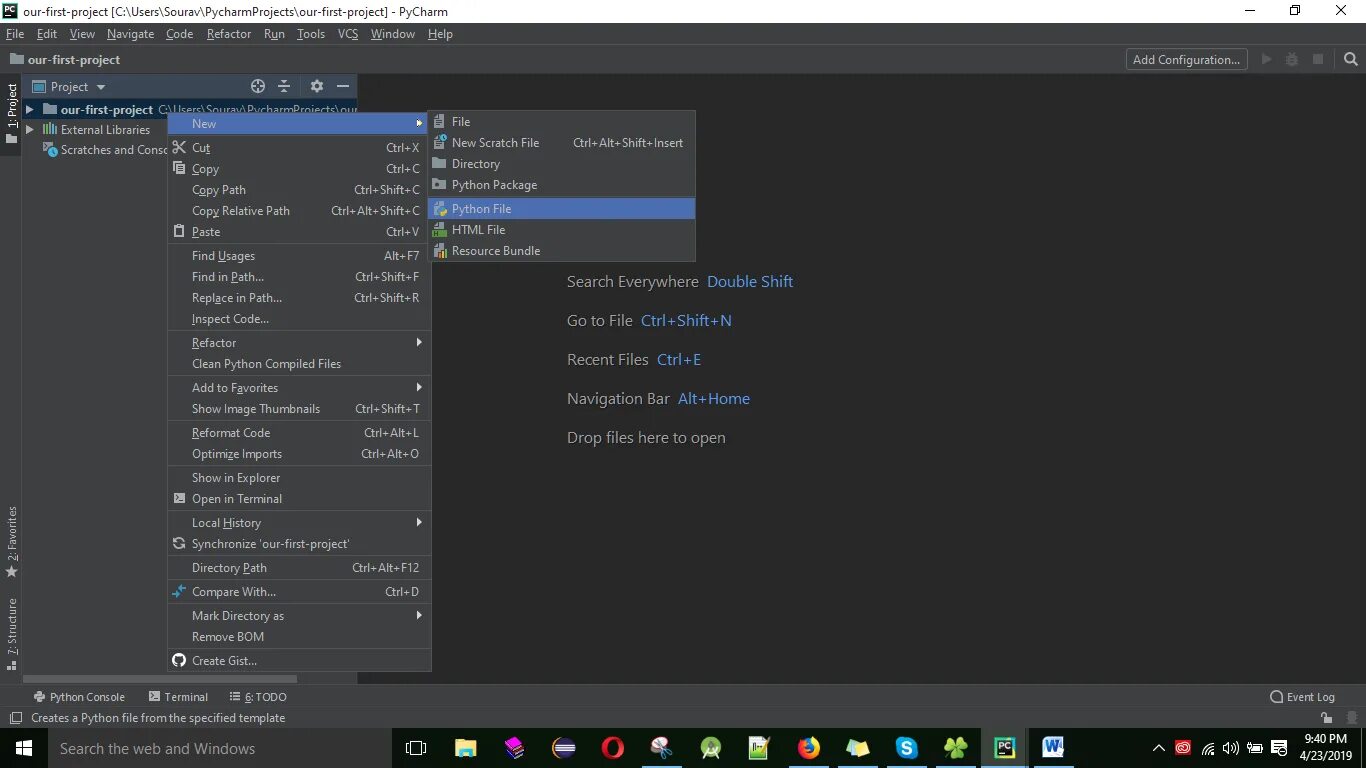Click the GitHub icon beside Create Gist
Screen dimensions: 1366x768
click(179, 660)
